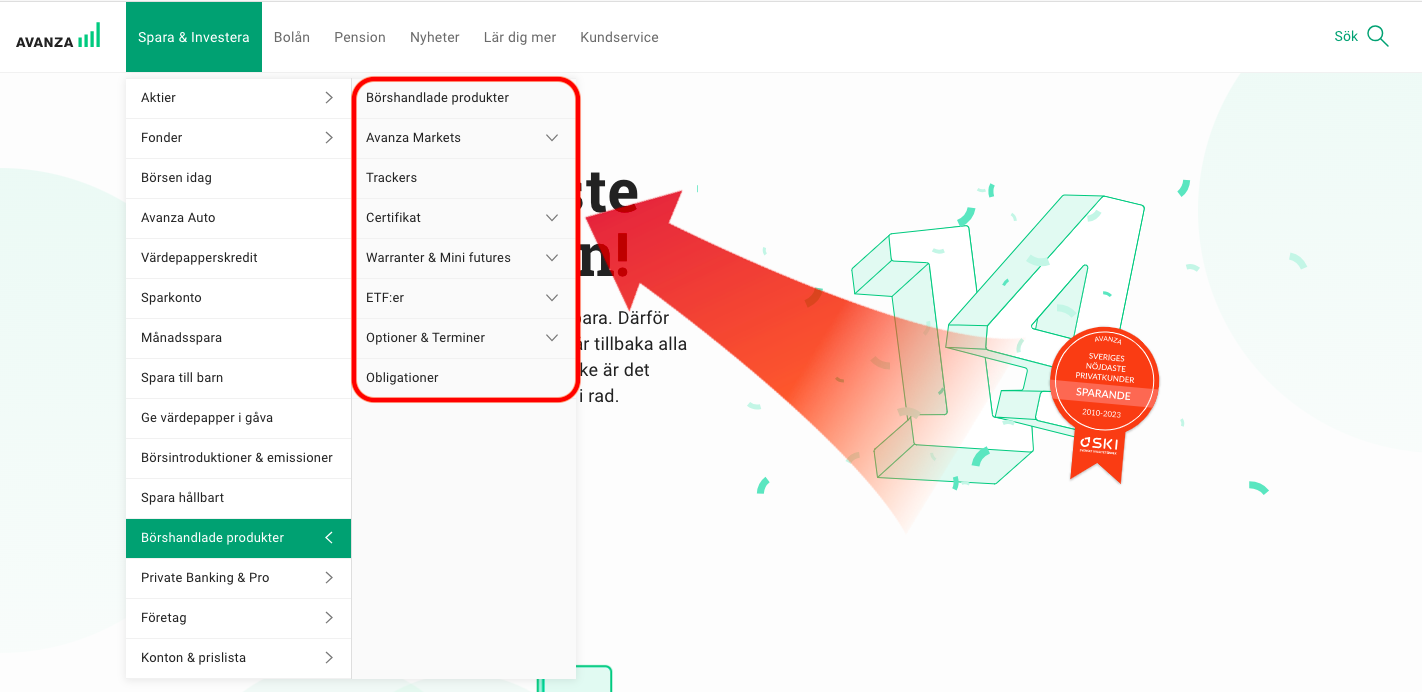The width and height of the screenshot is (1422, 692).
Task: Open Börsen idag from the menu
Action: click(x=177, y=178)
